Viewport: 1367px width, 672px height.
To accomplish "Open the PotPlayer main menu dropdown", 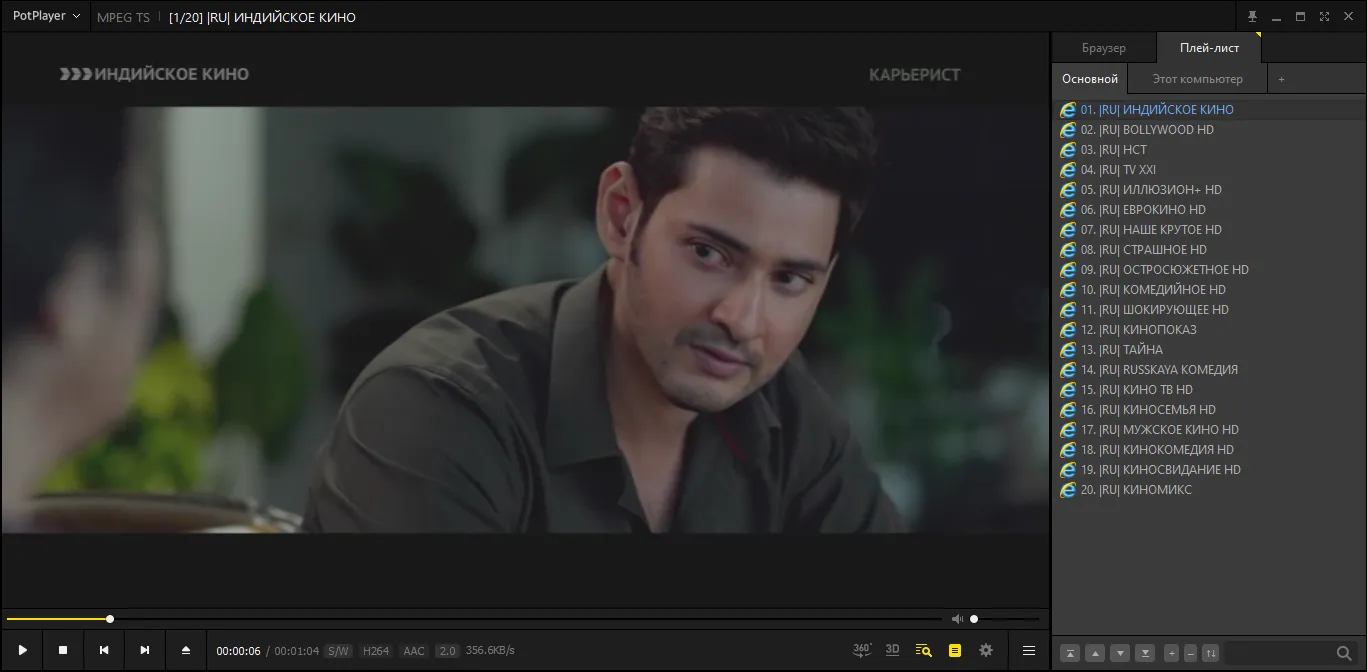I will (46, 16).
